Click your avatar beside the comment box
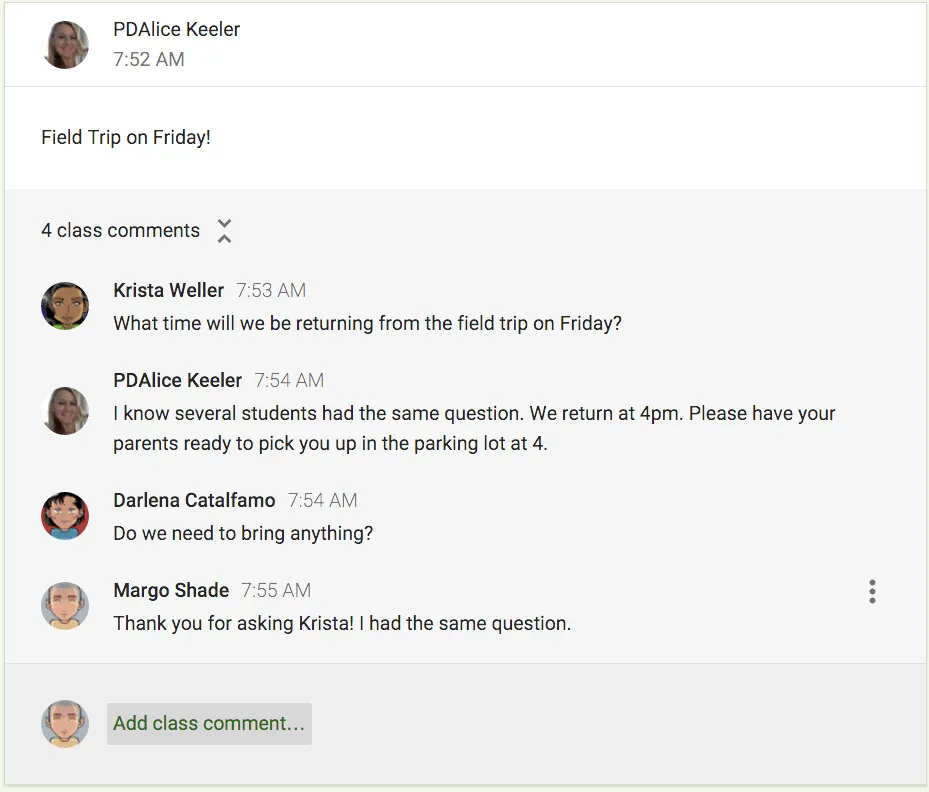The image size is (929, 792). [x=65, y=724]
